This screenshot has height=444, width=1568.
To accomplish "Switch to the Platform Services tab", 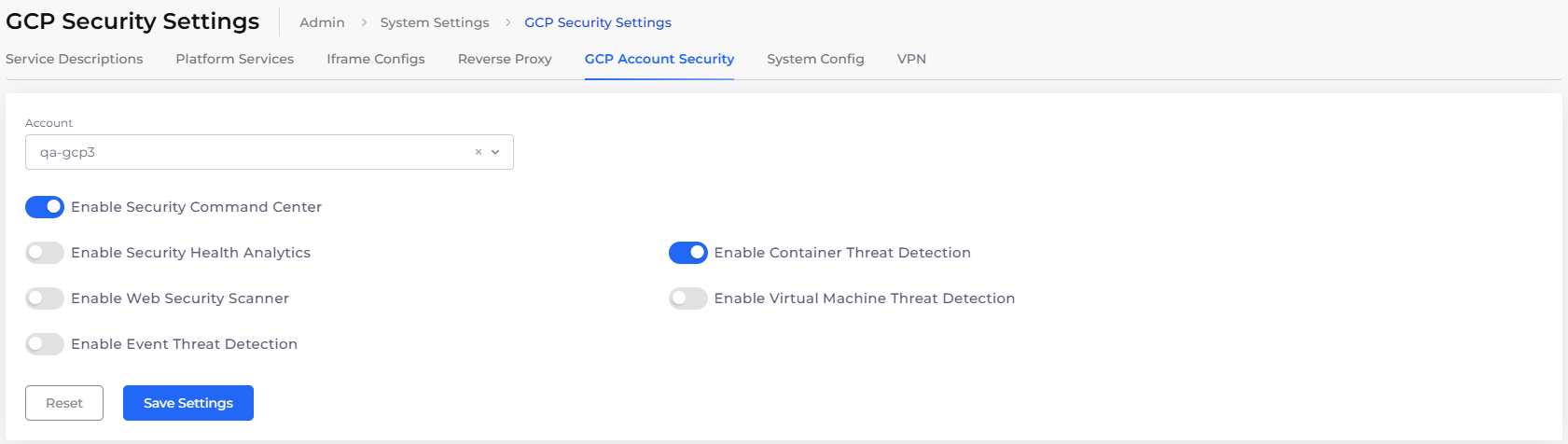I will (x=235, y=59).
